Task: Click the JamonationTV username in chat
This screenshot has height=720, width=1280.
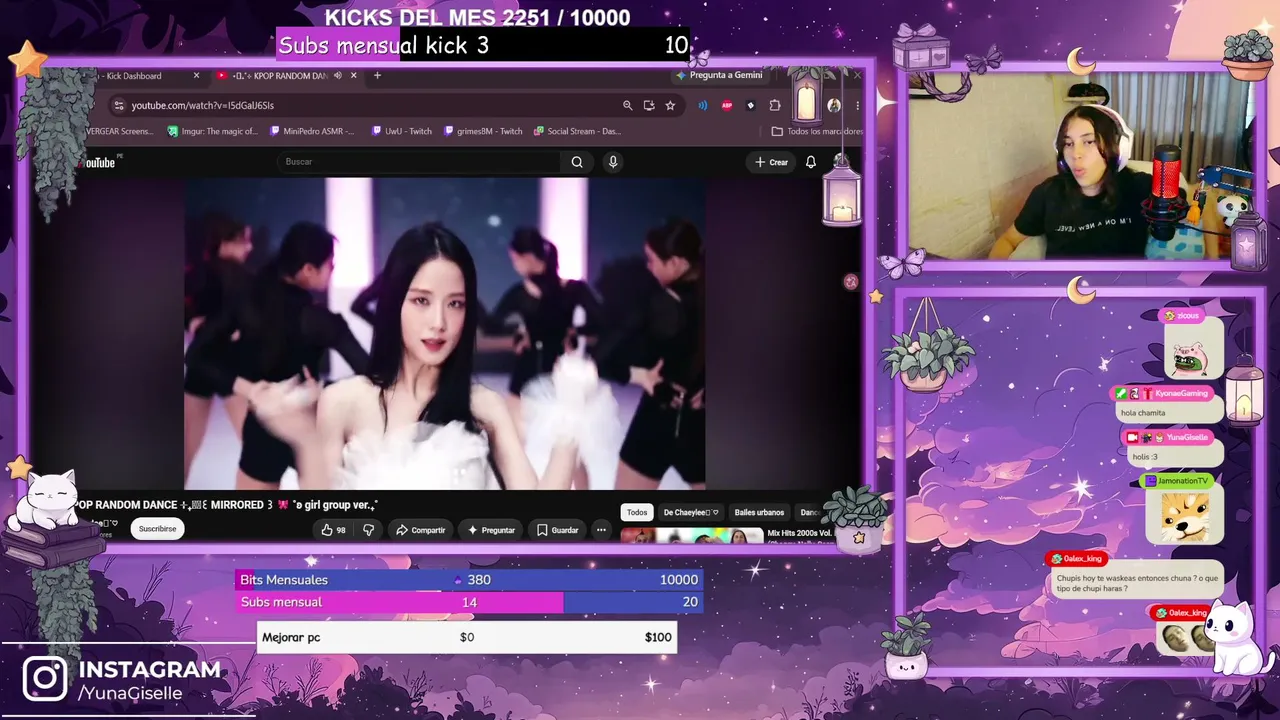Action: pyautogui.click(x=1183, y=481)
